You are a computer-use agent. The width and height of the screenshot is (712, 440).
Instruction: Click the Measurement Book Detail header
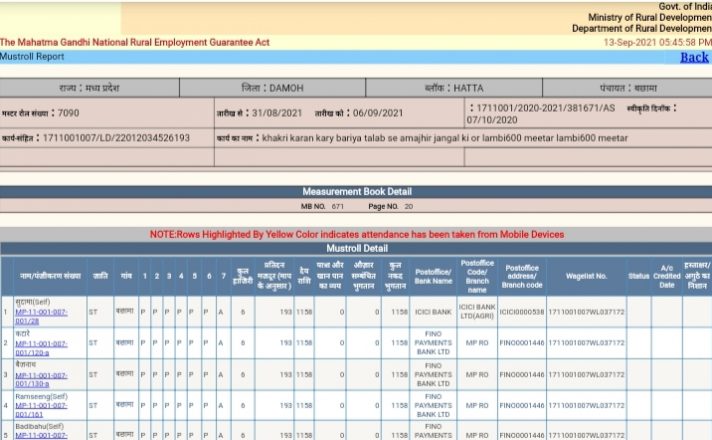(357, 192)
